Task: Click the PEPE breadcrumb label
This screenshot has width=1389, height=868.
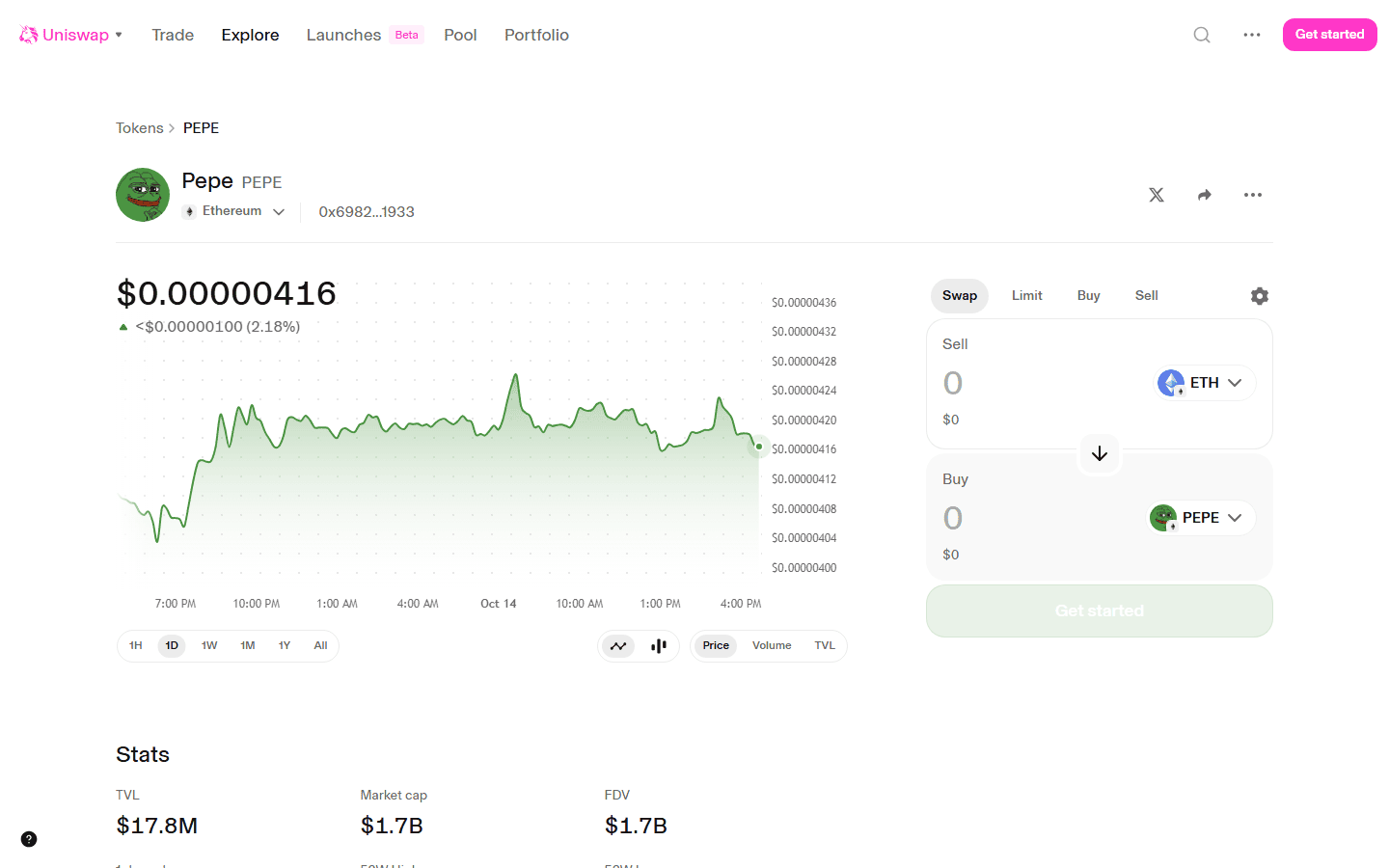Action: coord(201,128)
